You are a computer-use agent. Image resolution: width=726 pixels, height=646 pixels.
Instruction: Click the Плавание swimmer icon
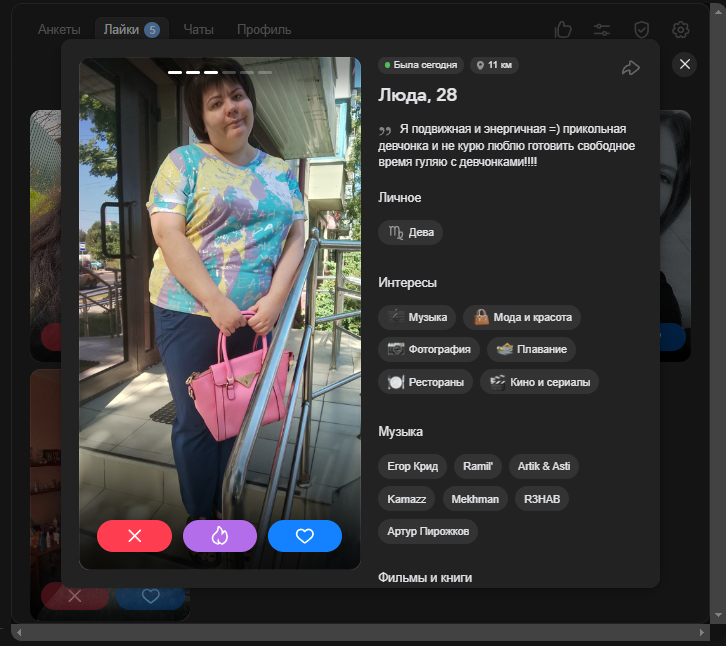tap(504, 349)
